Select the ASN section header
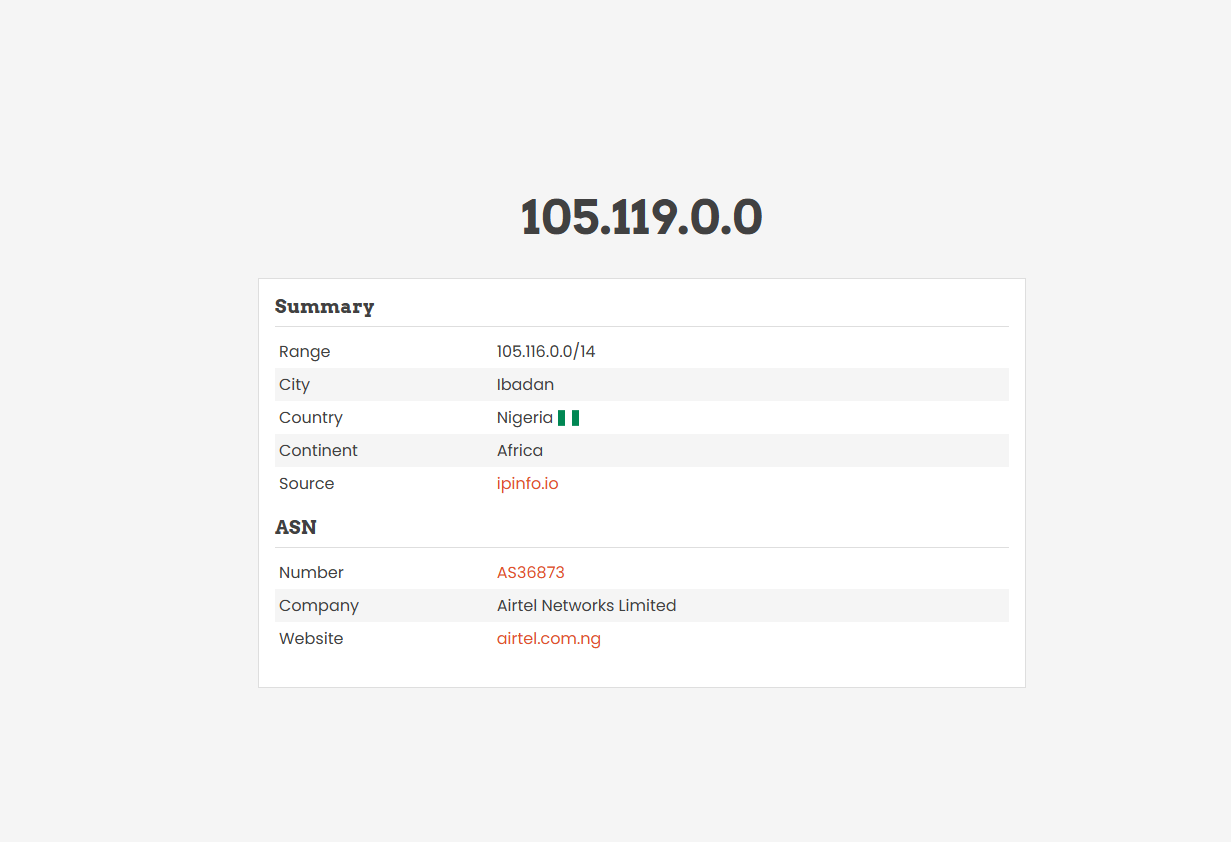 [x=295, y=527]
